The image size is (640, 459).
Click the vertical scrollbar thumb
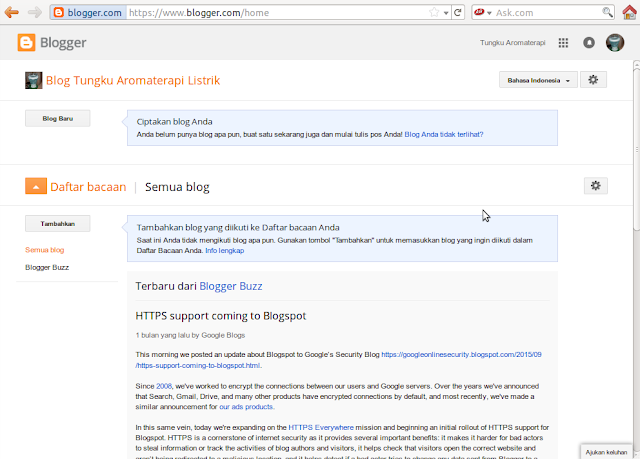(x=636, y=149)
